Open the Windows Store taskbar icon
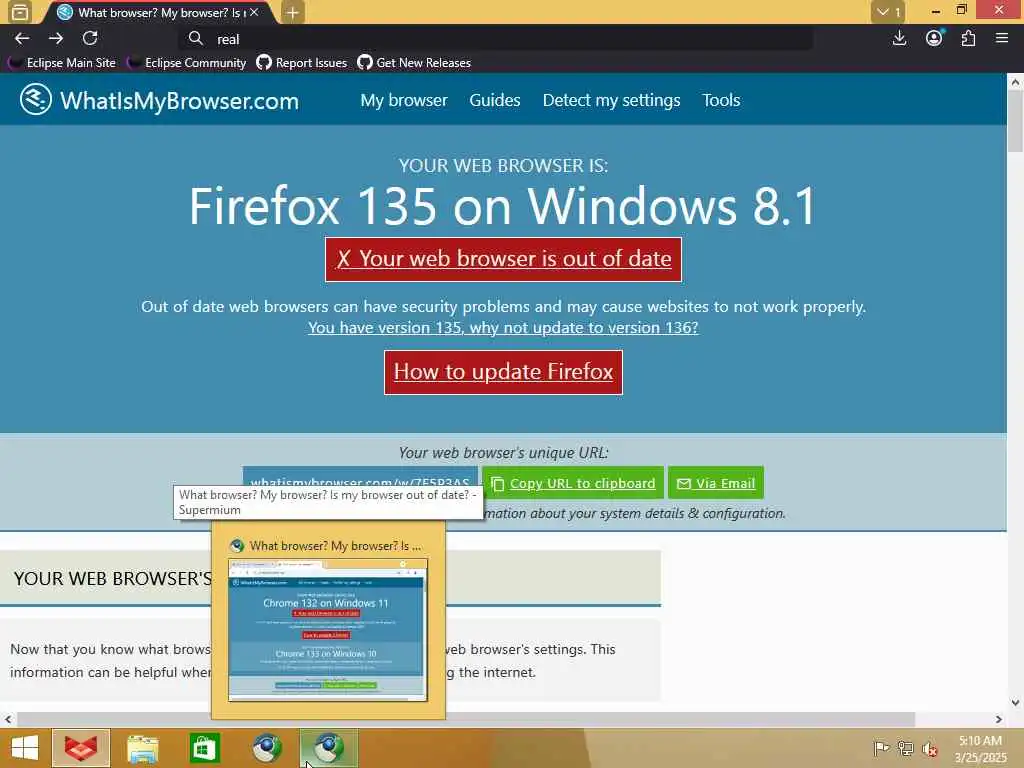This screenshot has height=768, width=1024. pyautogui.click(x=204, y=748)
